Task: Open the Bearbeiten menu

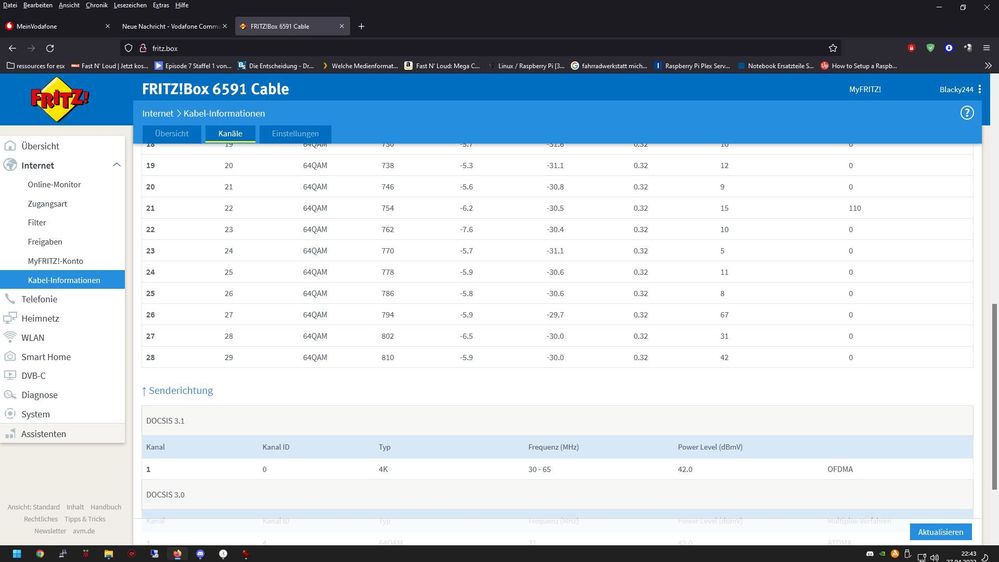Action: pyautogui.click(x=38, y=5)
